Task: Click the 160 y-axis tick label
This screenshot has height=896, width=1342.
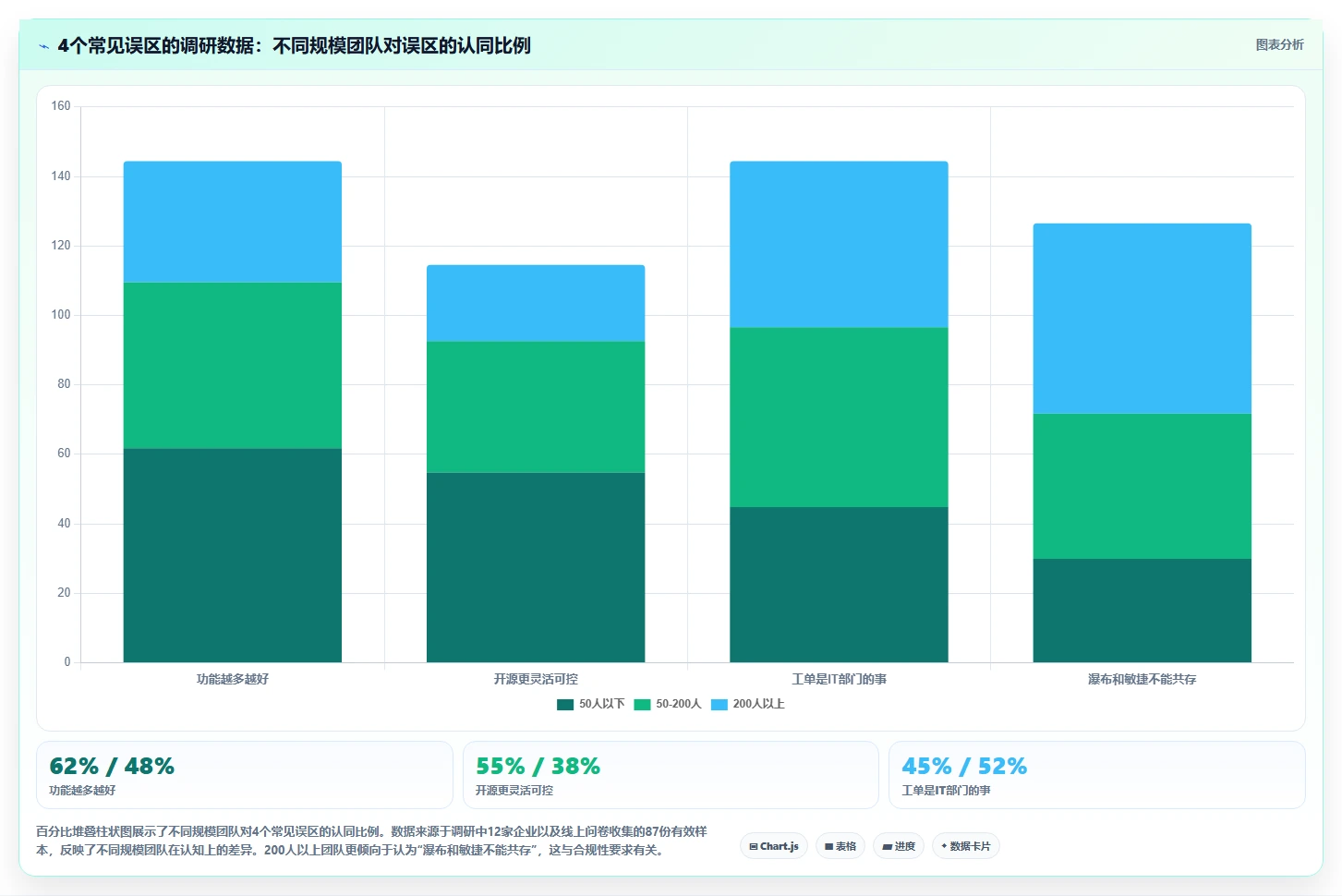Action: point(61,106)
